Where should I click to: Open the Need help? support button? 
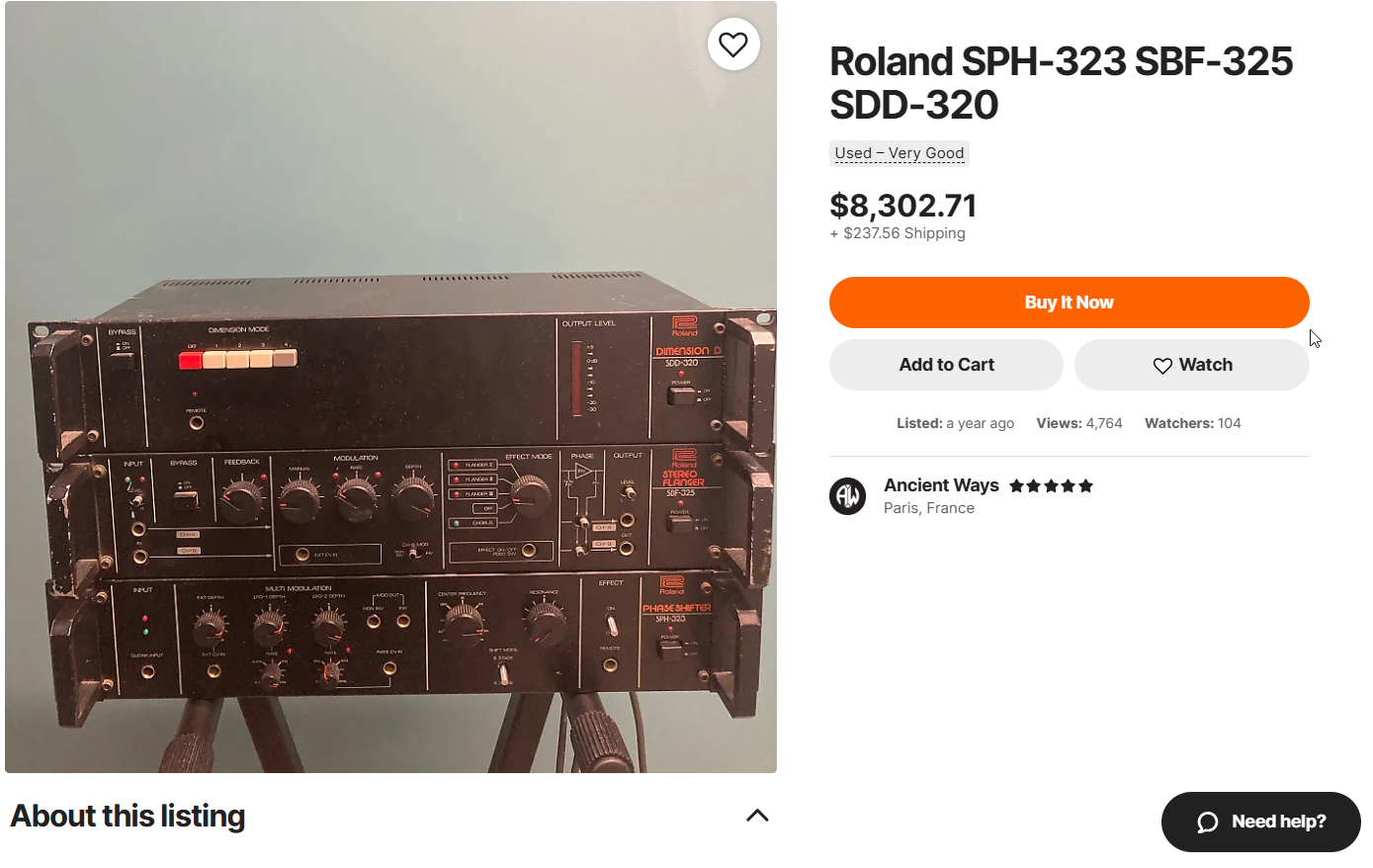(x=1261, y=823)
